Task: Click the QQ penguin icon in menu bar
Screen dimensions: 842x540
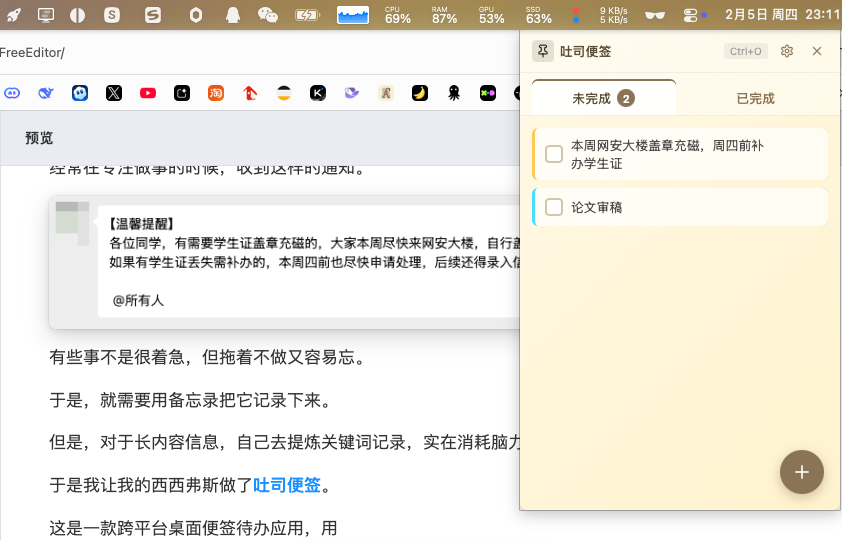Action: point(233,15)
